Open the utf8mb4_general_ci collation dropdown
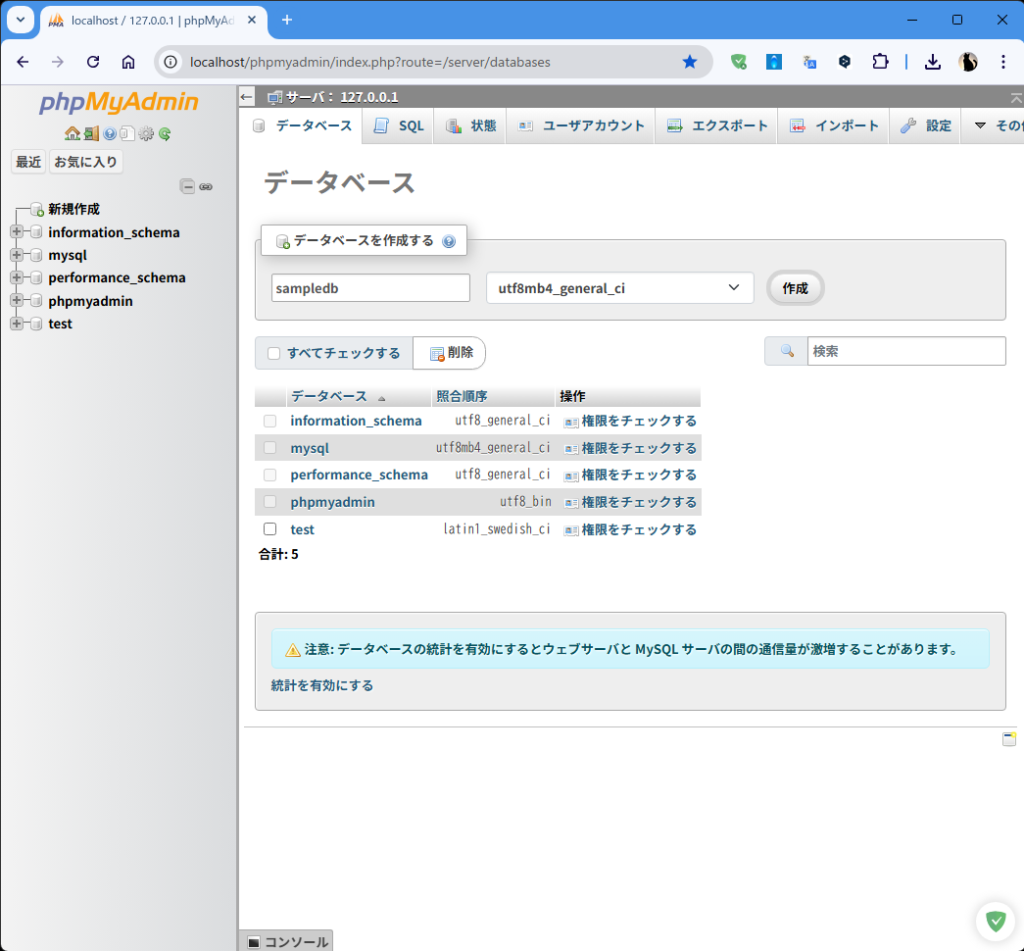The image size is (1024, 951). [x=619, y=288]
